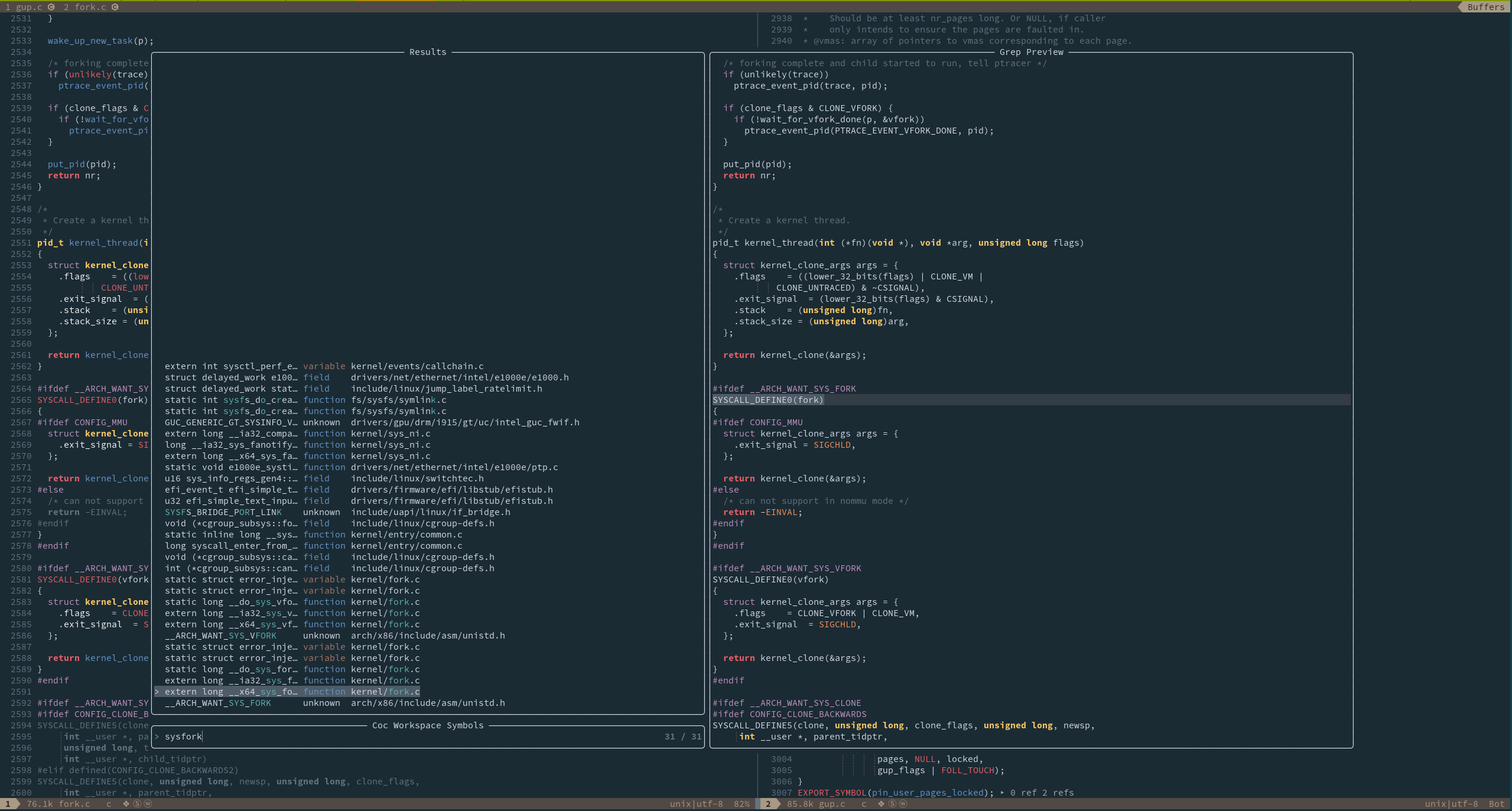Click pid_t kernel_thread line in Grep Preview

898,243
